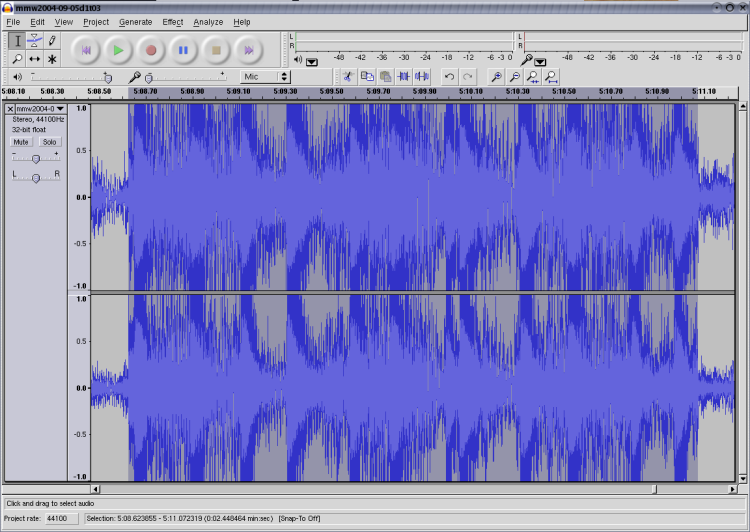Click timeline ruler at 5:09.50
750x532 pixels.
coord(331,91)
